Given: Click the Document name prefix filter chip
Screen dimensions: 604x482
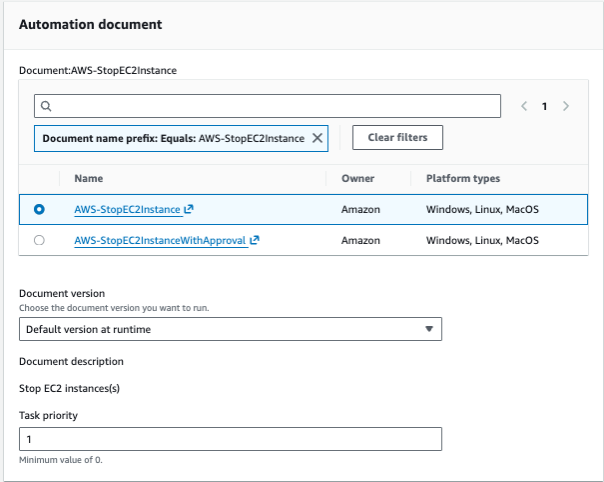Looking at the screenshot, I should point(181,138).
